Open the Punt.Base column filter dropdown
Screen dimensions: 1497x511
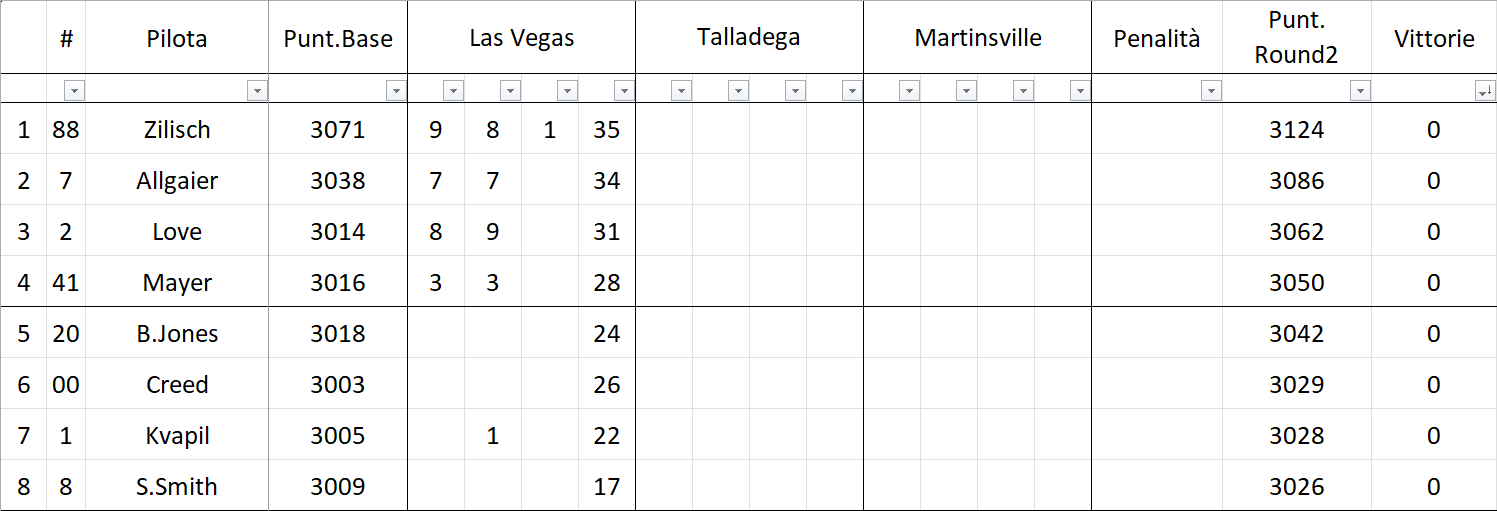[396, 91]
